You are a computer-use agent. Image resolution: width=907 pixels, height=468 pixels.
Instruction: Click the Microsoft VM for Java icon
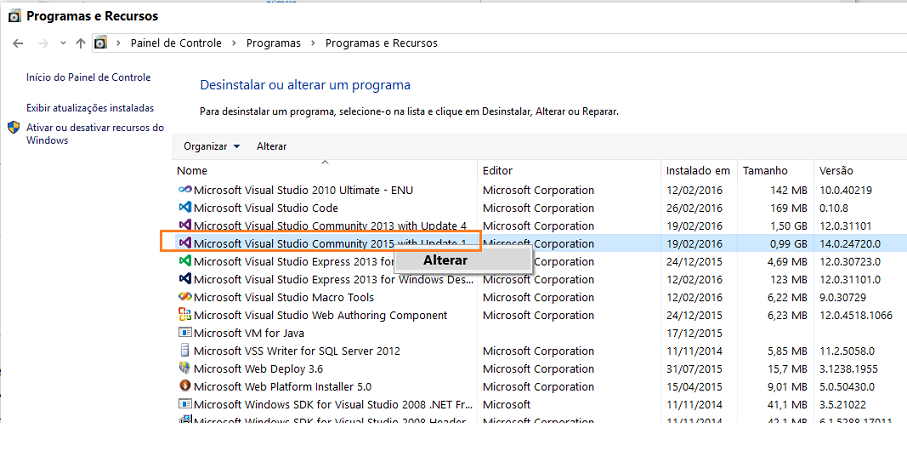tap(185, 333)
